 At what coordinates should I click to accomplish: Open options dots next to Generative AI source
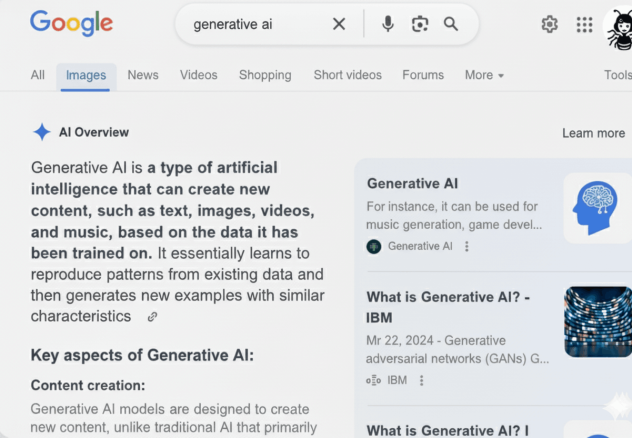(x=467, y=246)
